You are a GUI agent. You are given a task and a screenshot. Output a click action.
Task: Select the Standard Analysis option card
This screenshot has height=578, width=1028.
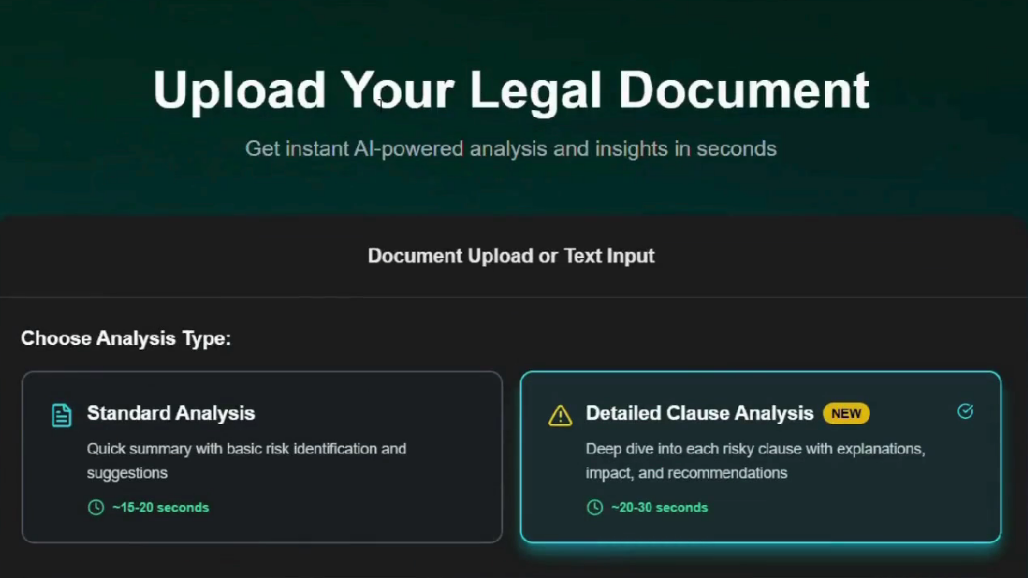point(262,457)
